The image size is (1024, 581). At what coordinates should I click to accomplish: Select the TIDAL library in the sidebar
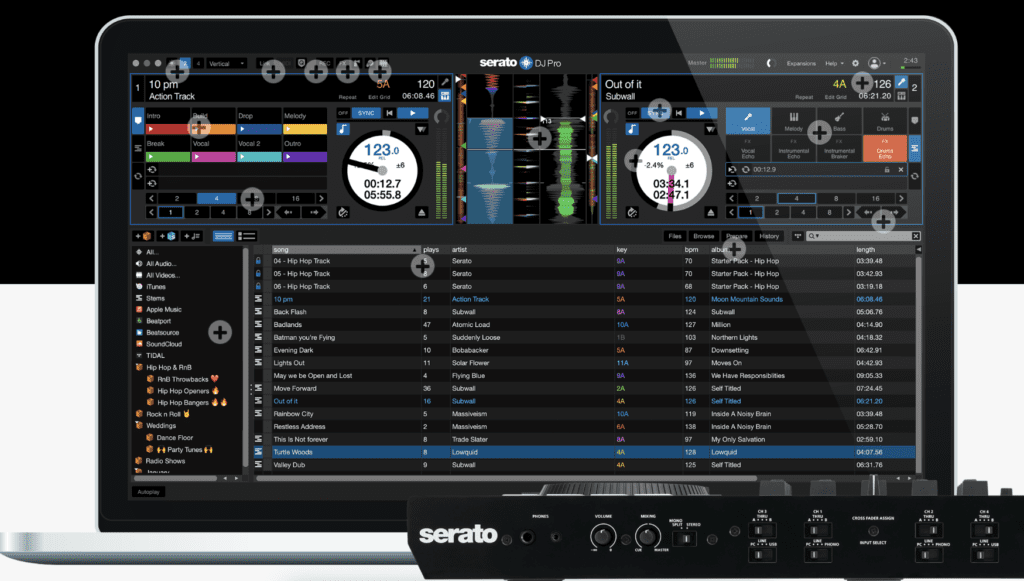coord(155,356)
